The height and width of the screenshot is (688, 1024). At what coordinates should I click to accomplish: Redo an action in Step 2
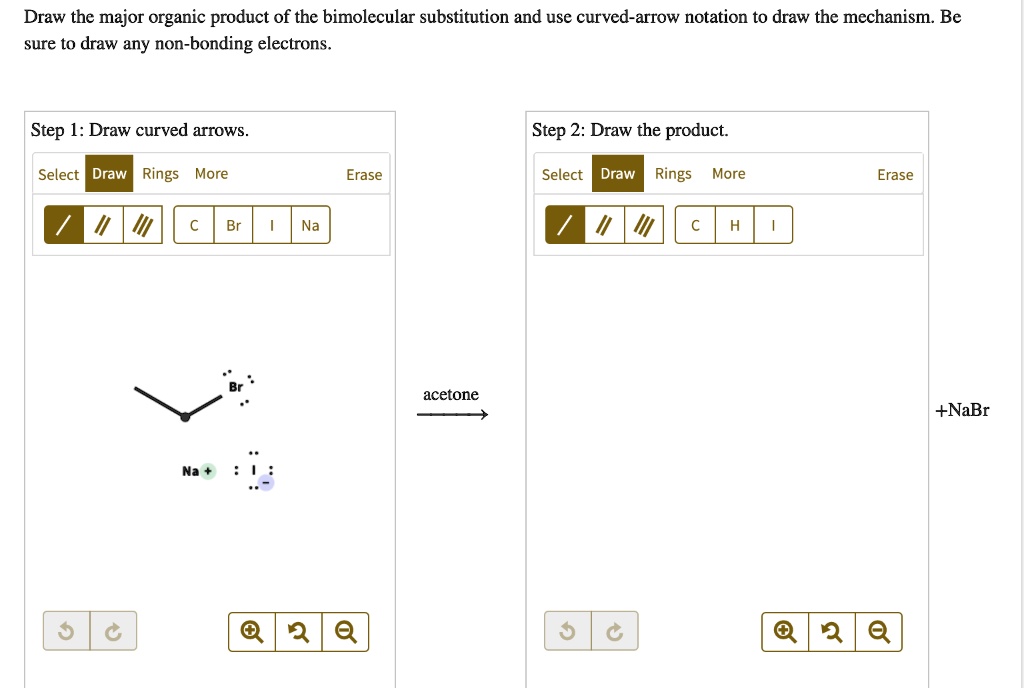(x=614, y=630)
